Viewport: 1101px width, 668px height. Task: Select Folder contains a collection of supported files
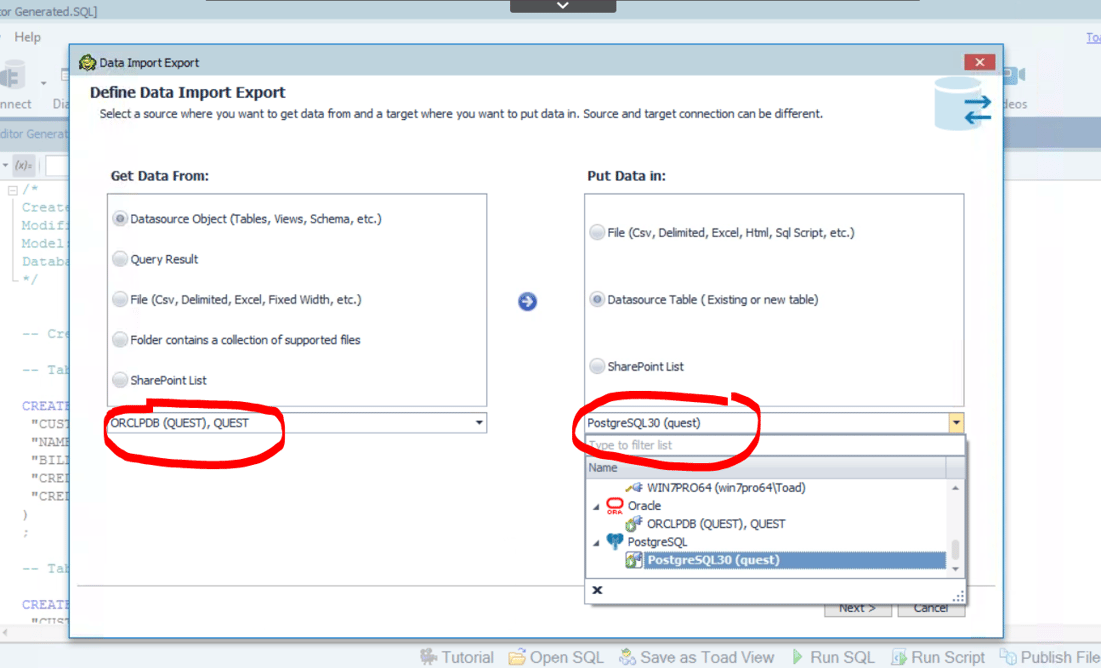120,340
